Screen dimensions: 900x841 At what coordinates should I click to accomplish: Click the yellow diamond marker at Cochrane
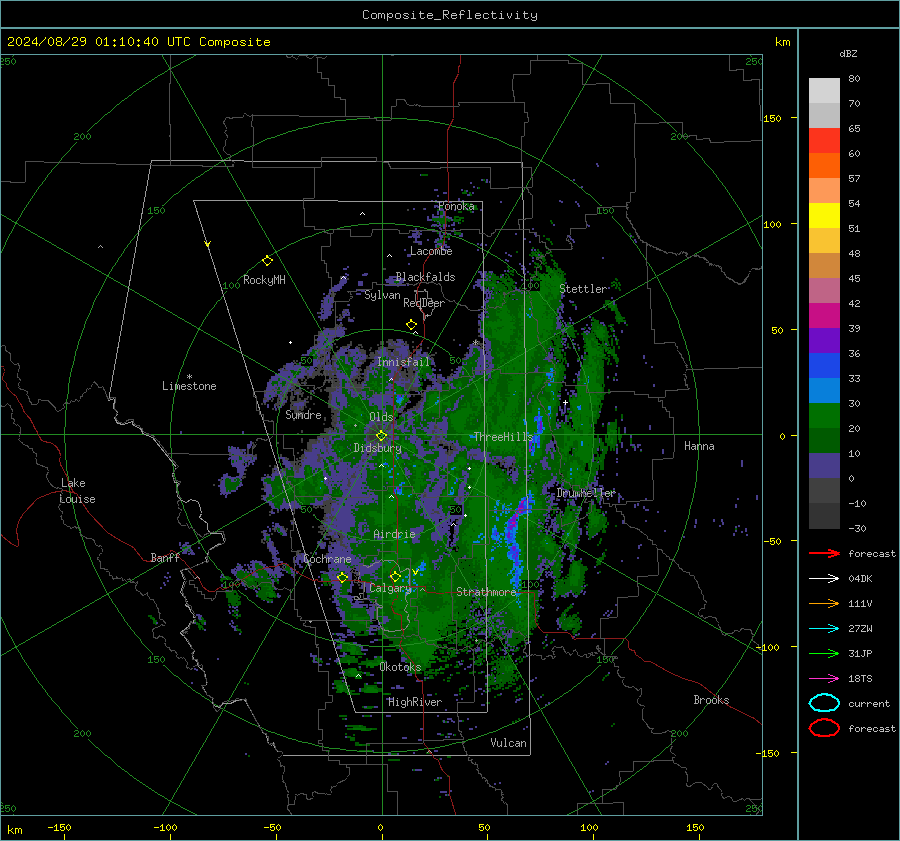pyautogui.click(x=342, y=578)
